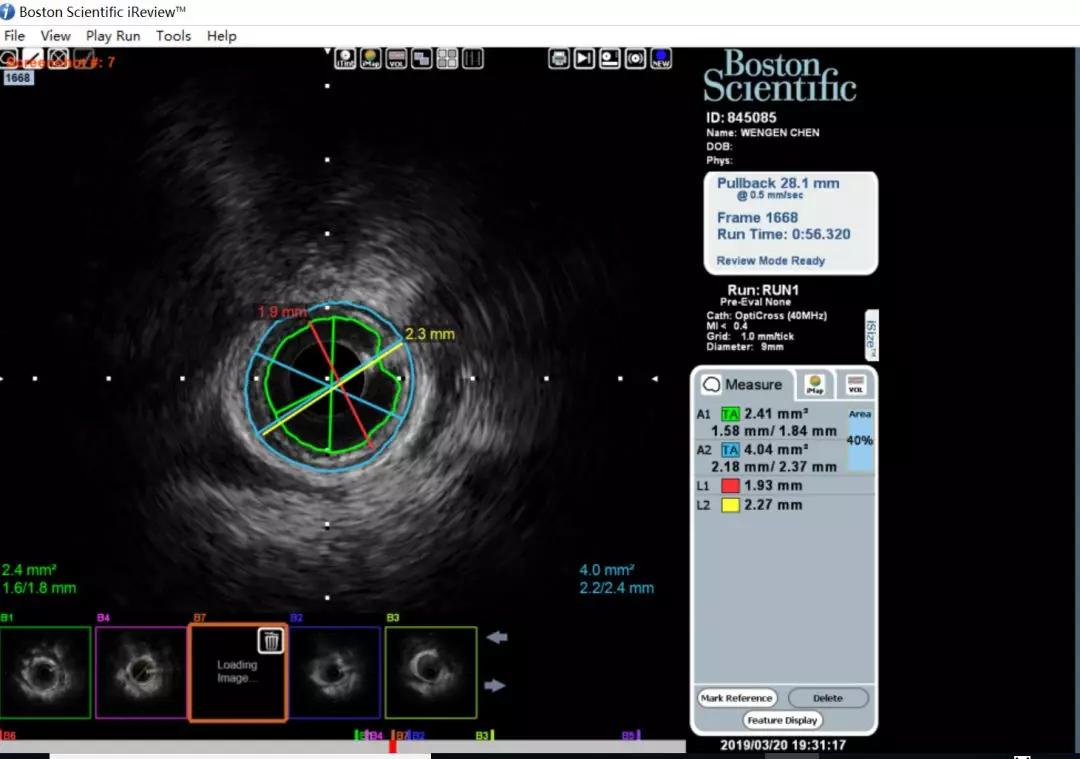
Task: Select bookmark thumbnail B3
Action: [431, 672]
